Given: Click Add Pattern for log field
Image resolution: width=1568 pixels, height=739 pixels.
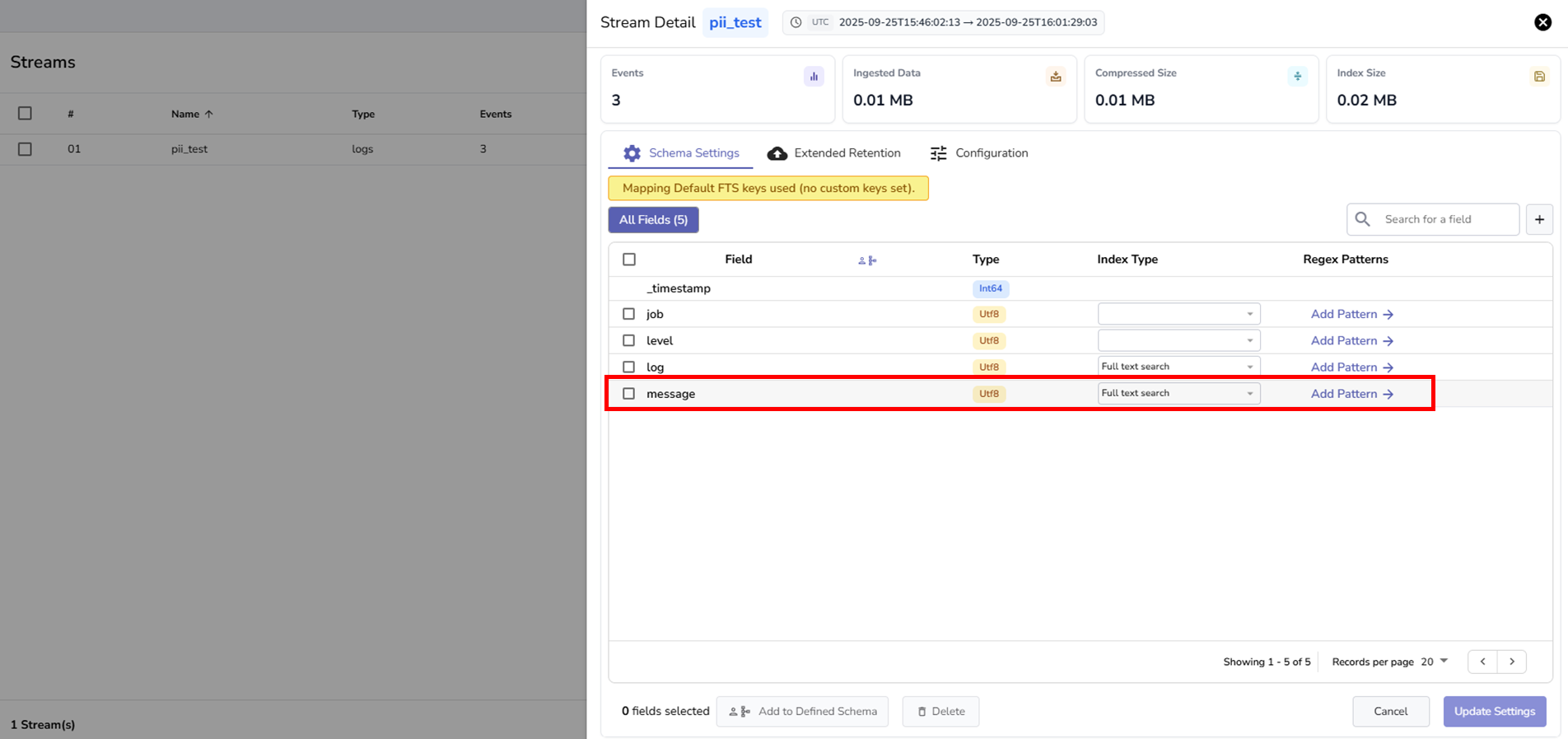Looking at the screenshot, I should (x=1351, y=367).
